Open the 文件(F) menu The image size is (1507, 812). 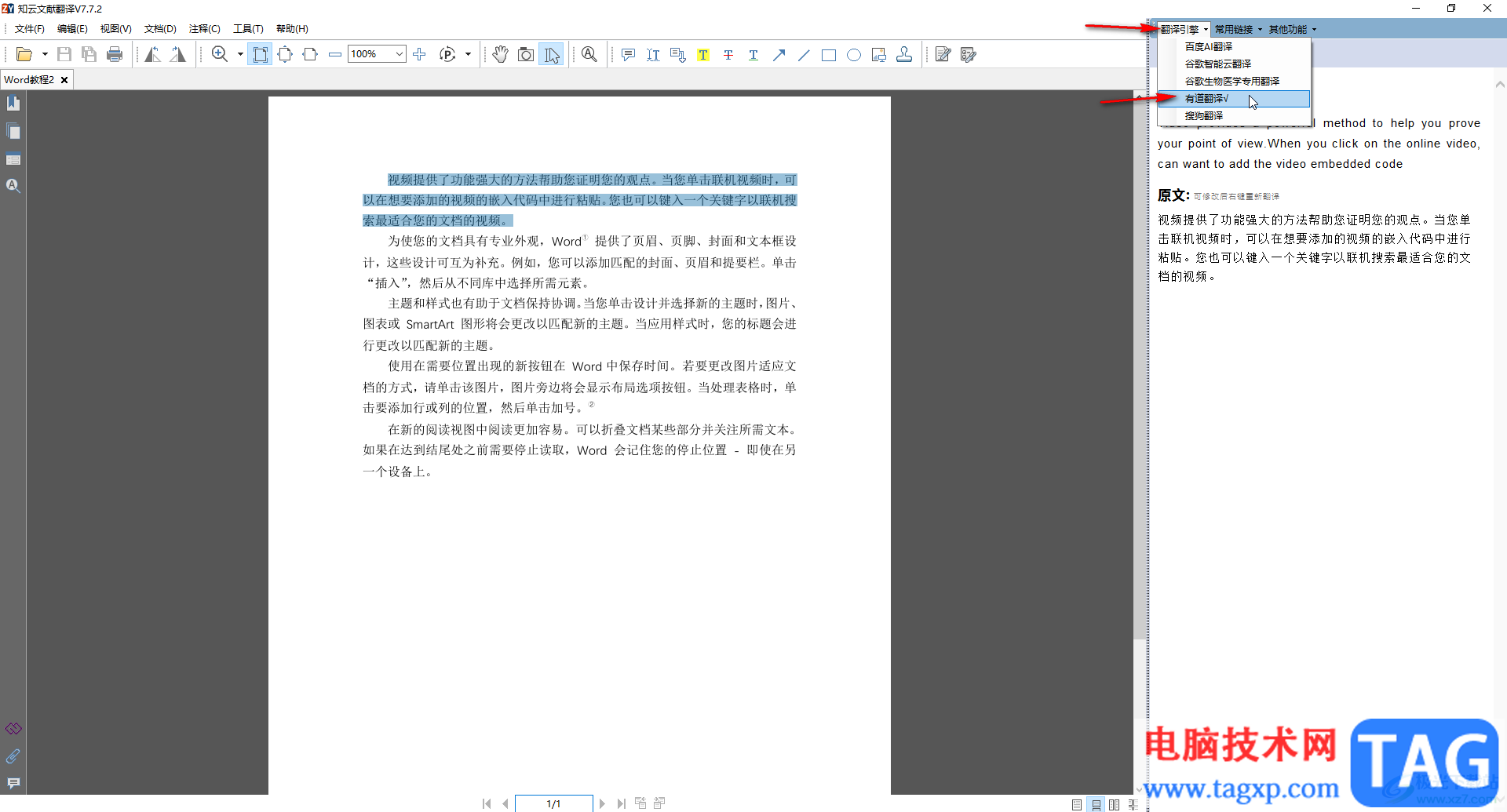[x=30, y=29]
